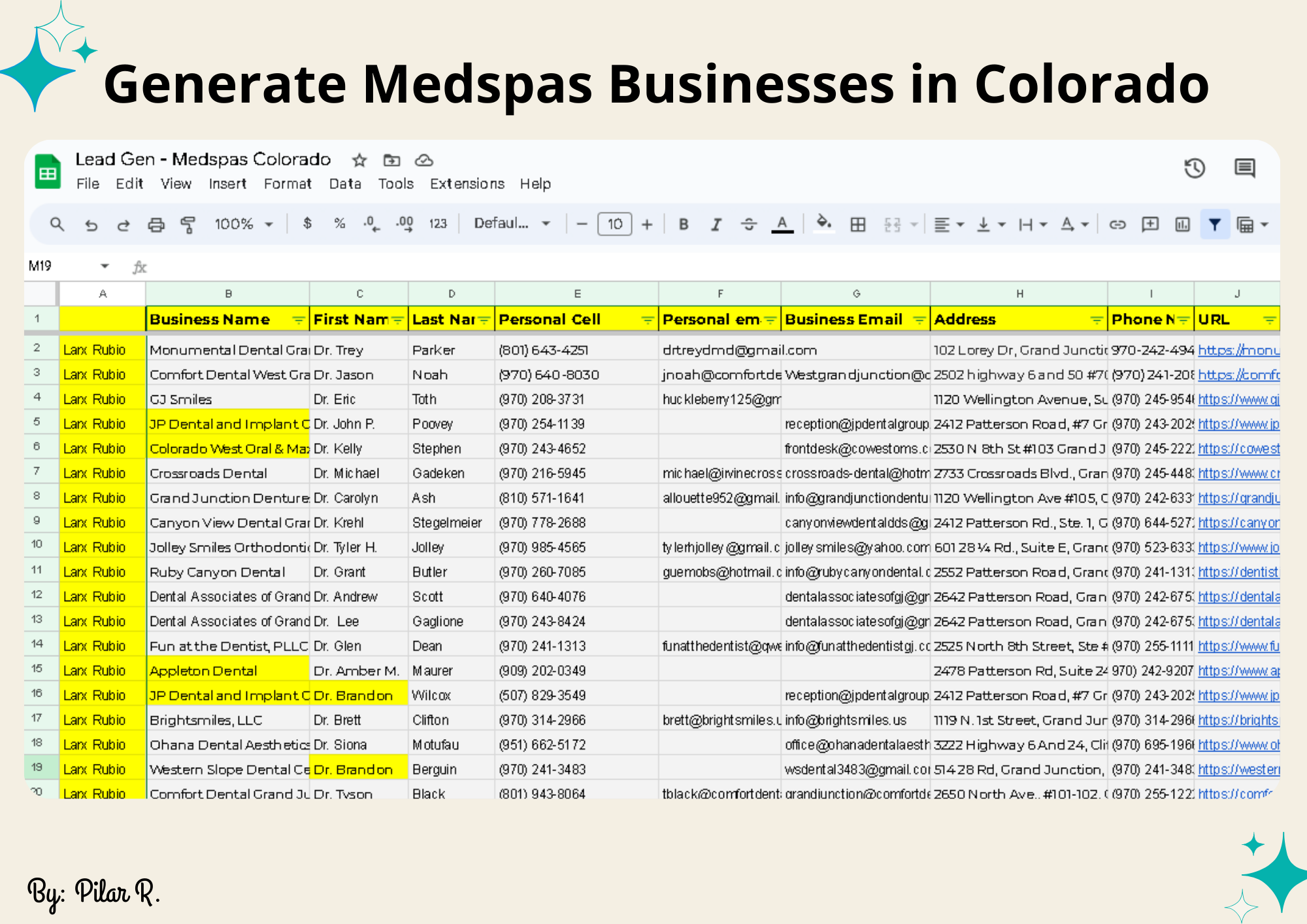The width and height of the screenshot is (1307, 924).
Task: Open the Extensions menu
Action: pos(467,184)
